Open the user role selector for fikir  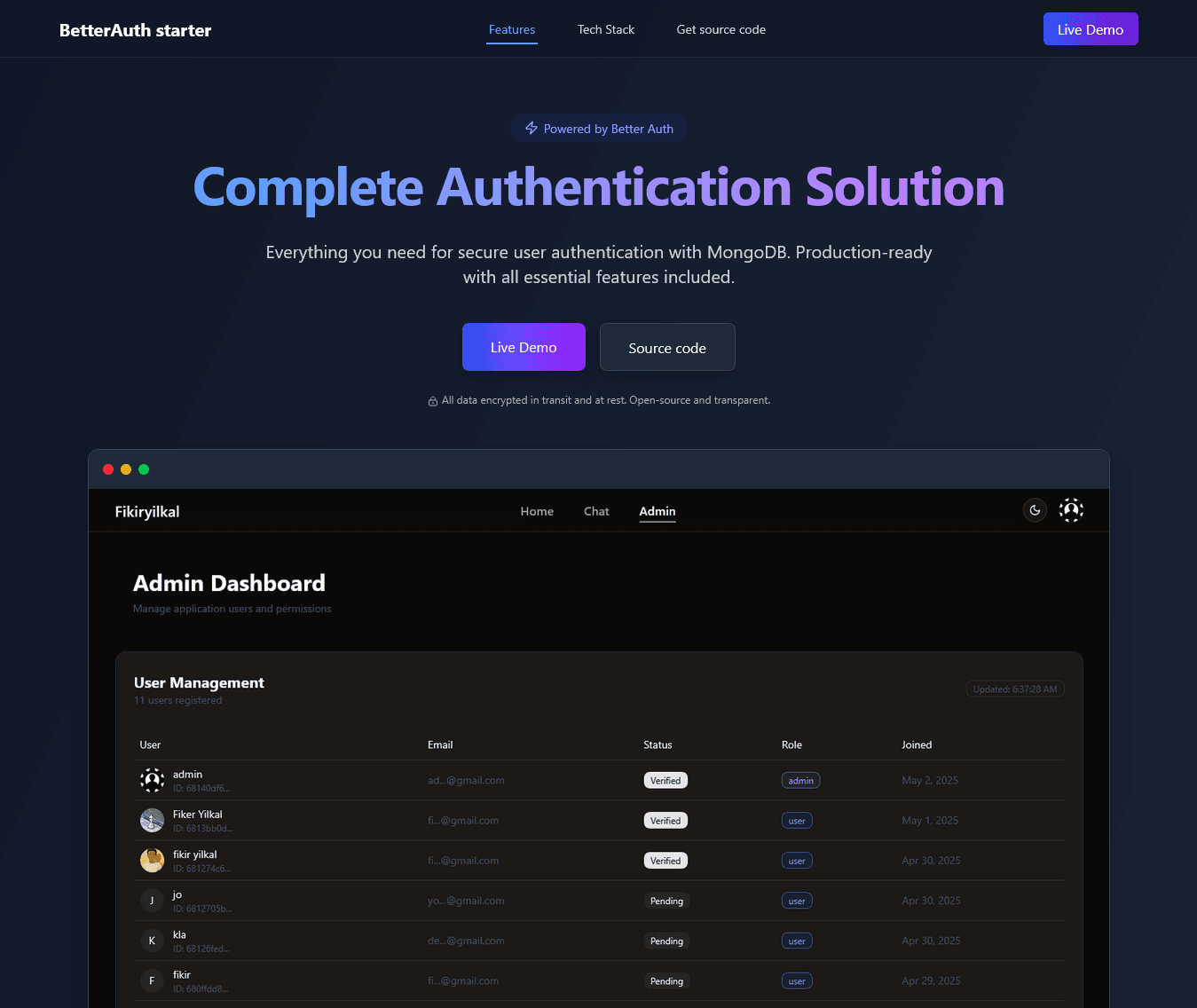[797, 980]
